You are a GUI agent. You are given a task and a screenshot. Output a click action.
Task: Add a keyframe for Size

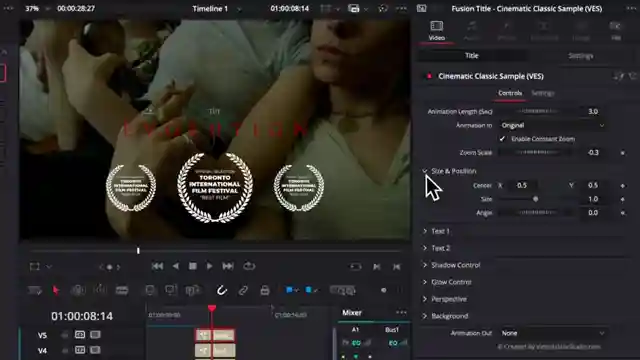click(x=622, y=199)
